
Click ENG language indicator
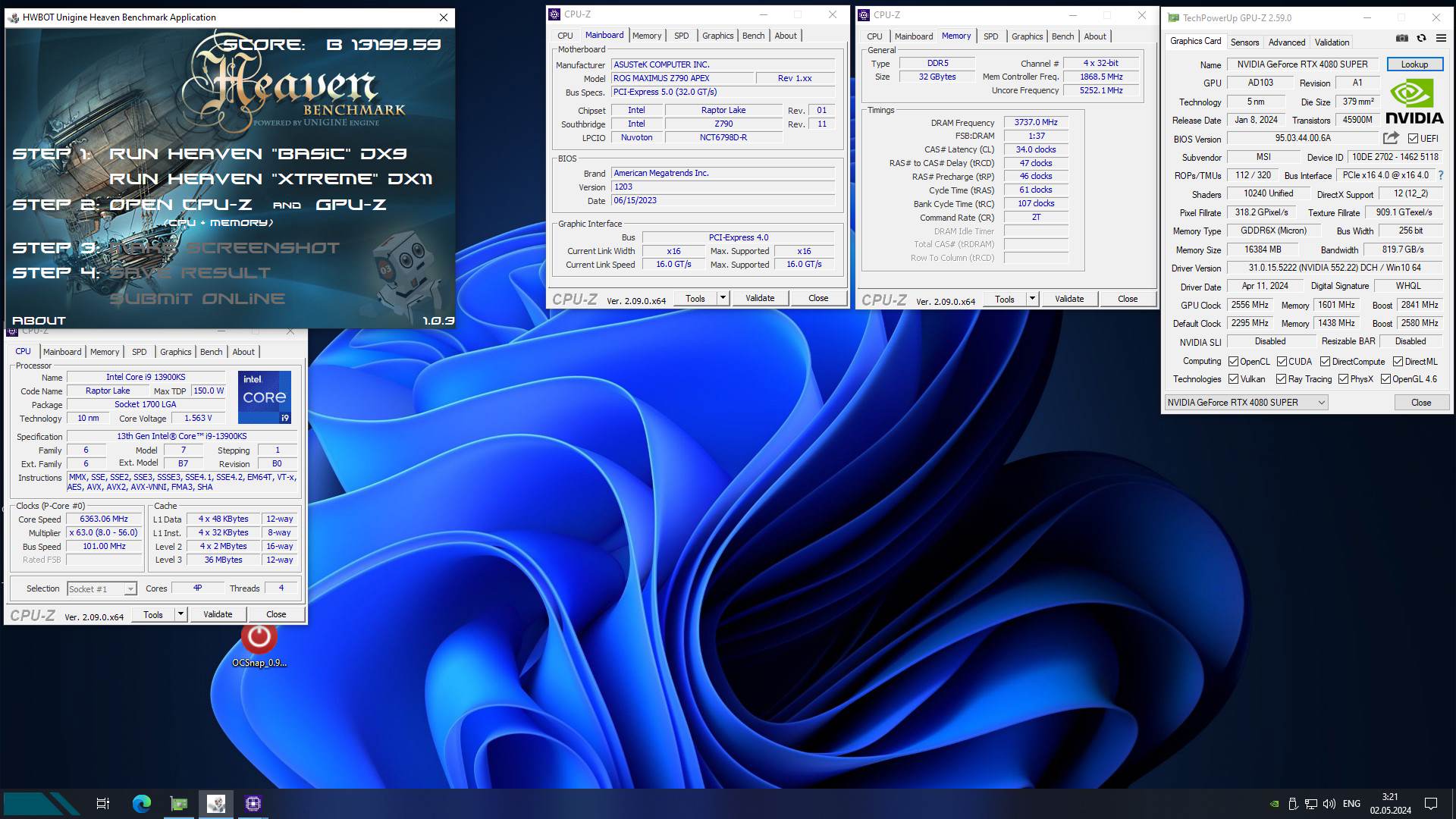pos(1351,804)
